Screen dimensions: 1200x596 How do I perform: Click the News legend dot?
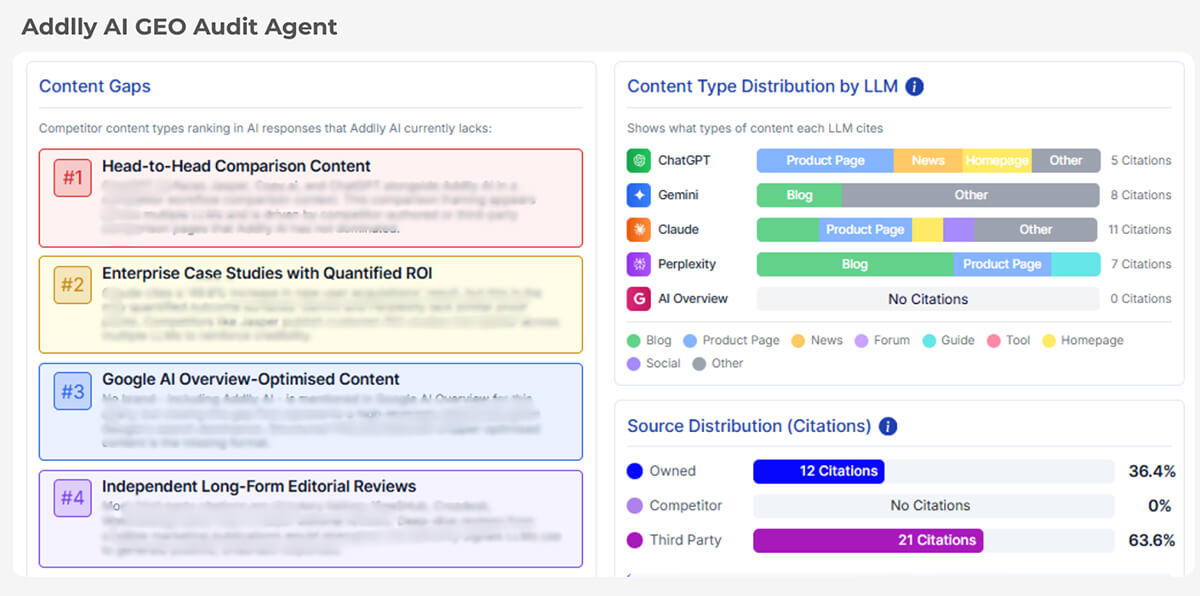798,341
